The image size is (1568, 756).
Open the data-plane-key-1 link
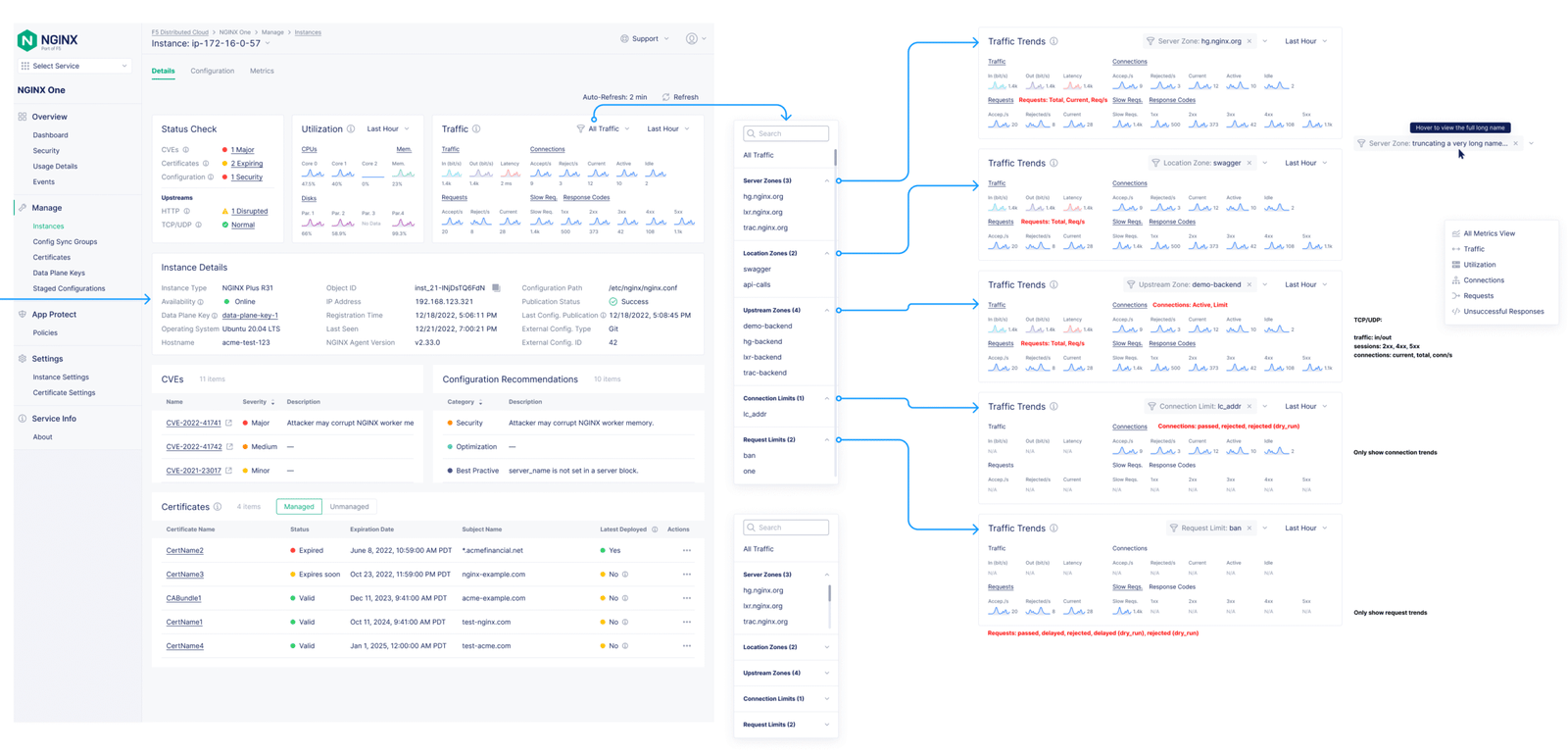click(x=250, y=316)
